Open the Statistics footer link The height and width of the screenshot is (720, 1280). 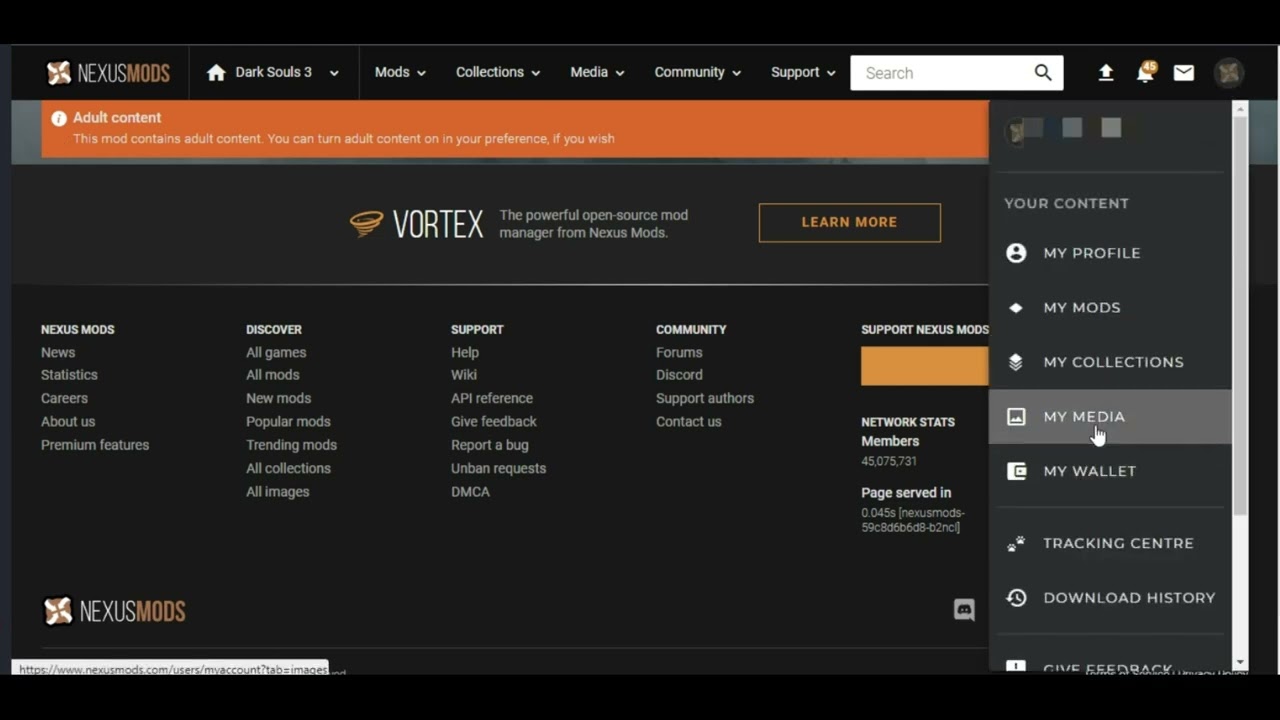[69, 375]
